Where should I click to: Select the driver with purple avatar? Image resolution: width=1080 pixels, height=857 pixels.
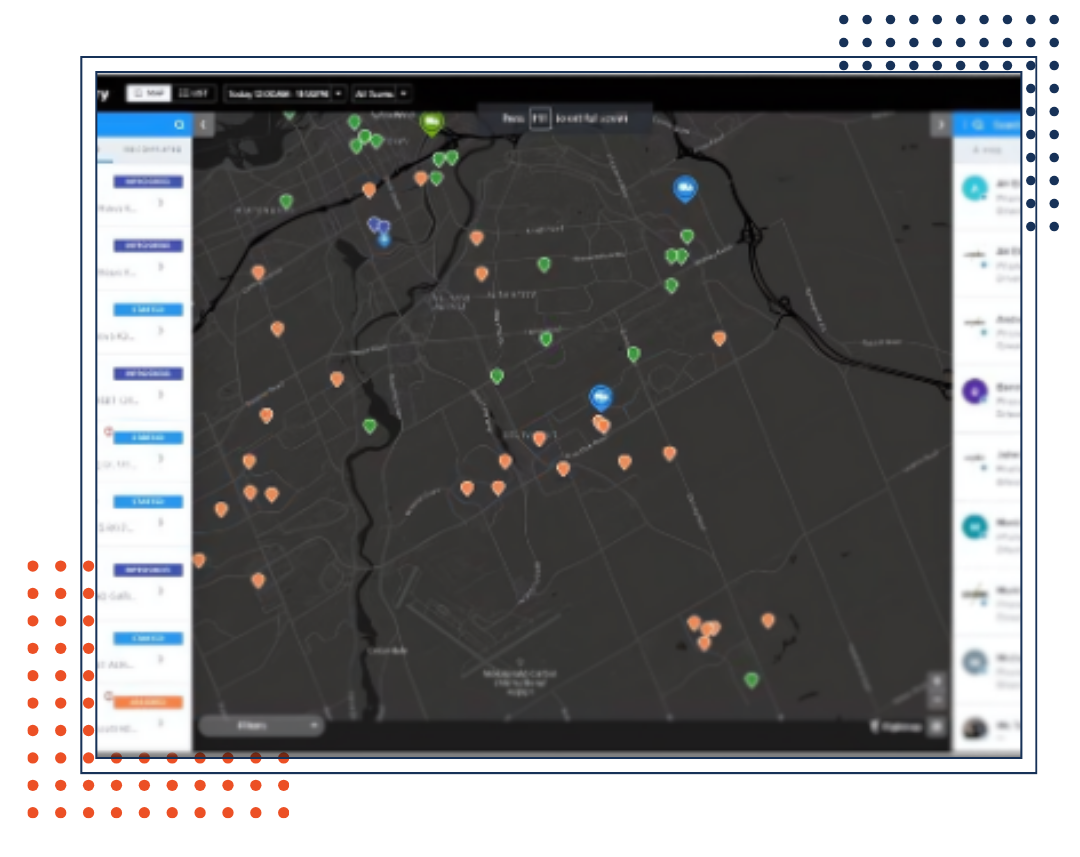pyautogui.click(x=975, y=391)
